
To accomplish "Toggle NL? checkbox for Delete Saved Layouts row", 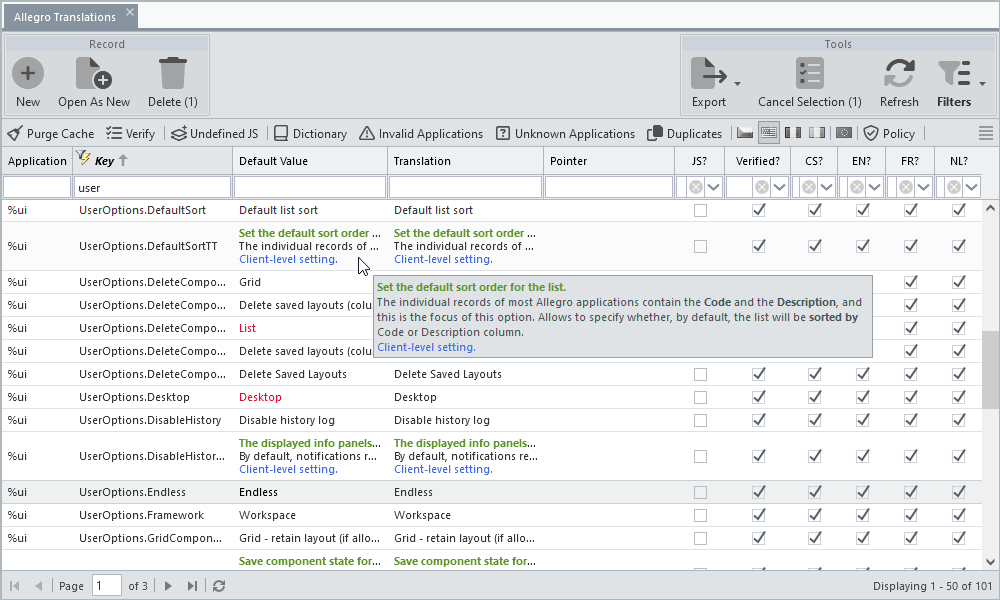I will [959, 374].
